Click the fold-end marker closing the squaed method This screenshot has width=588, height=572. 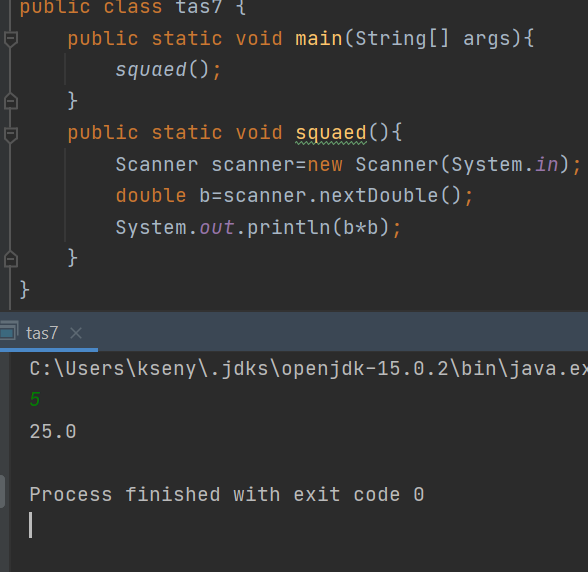(11, 259)
